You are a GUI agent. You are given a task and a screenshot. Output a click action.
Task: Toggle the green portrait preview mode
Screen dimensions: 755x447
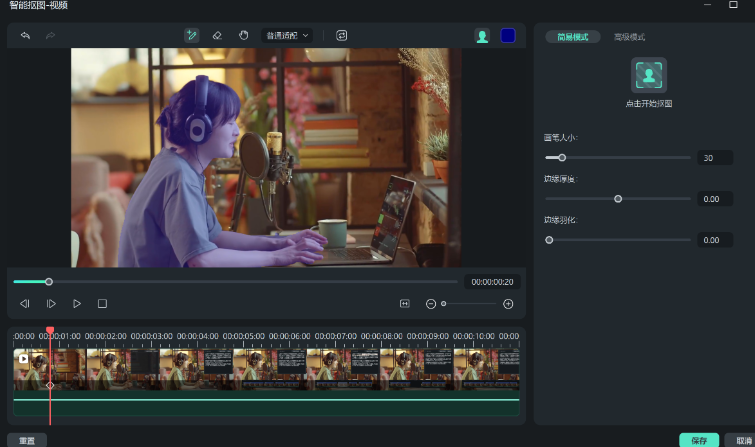point(482,36)
